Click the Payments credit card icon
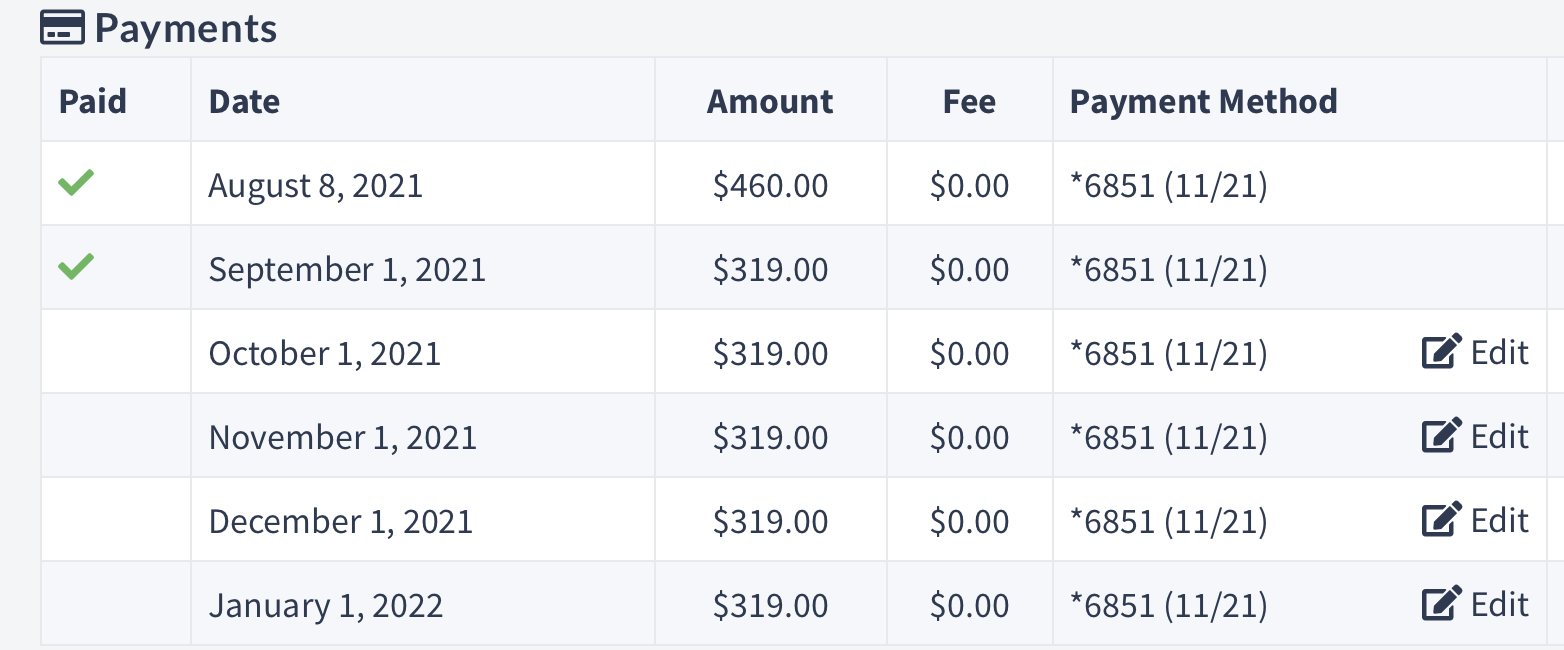1564x650 pixels. pyautogui.click(x=63, y=29)
